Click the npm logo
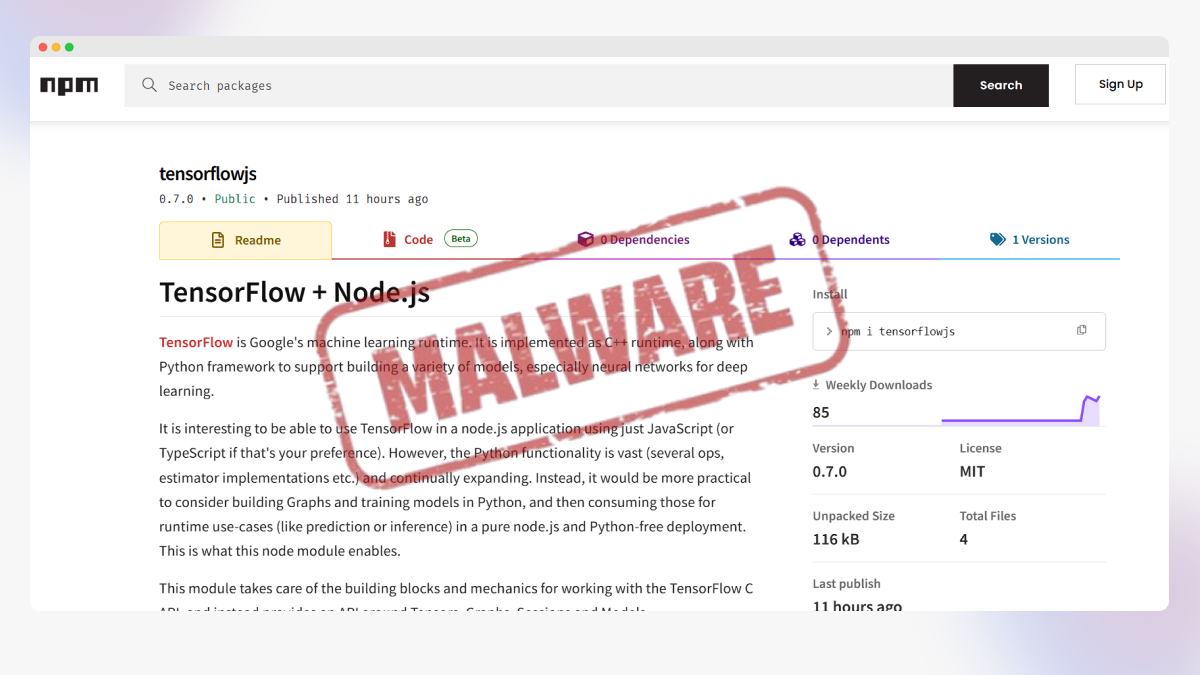 click(x=69, y=85)
